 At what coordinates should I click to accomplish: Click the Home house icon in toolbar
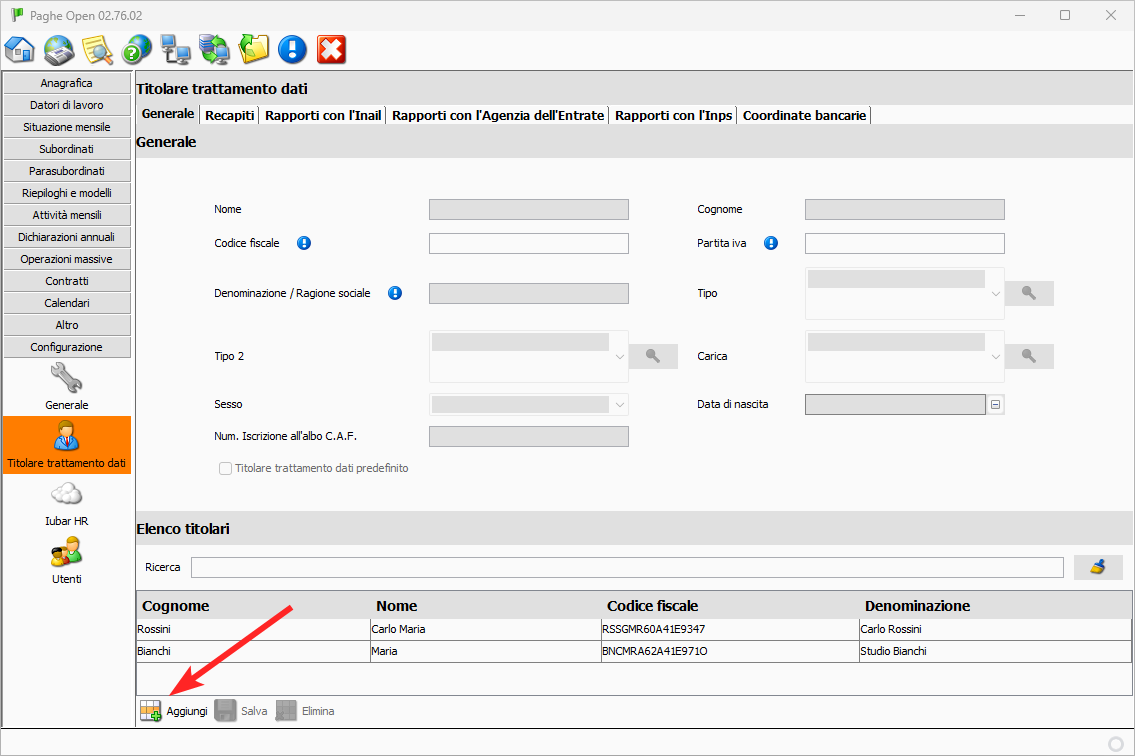click(x=20, y=49)
